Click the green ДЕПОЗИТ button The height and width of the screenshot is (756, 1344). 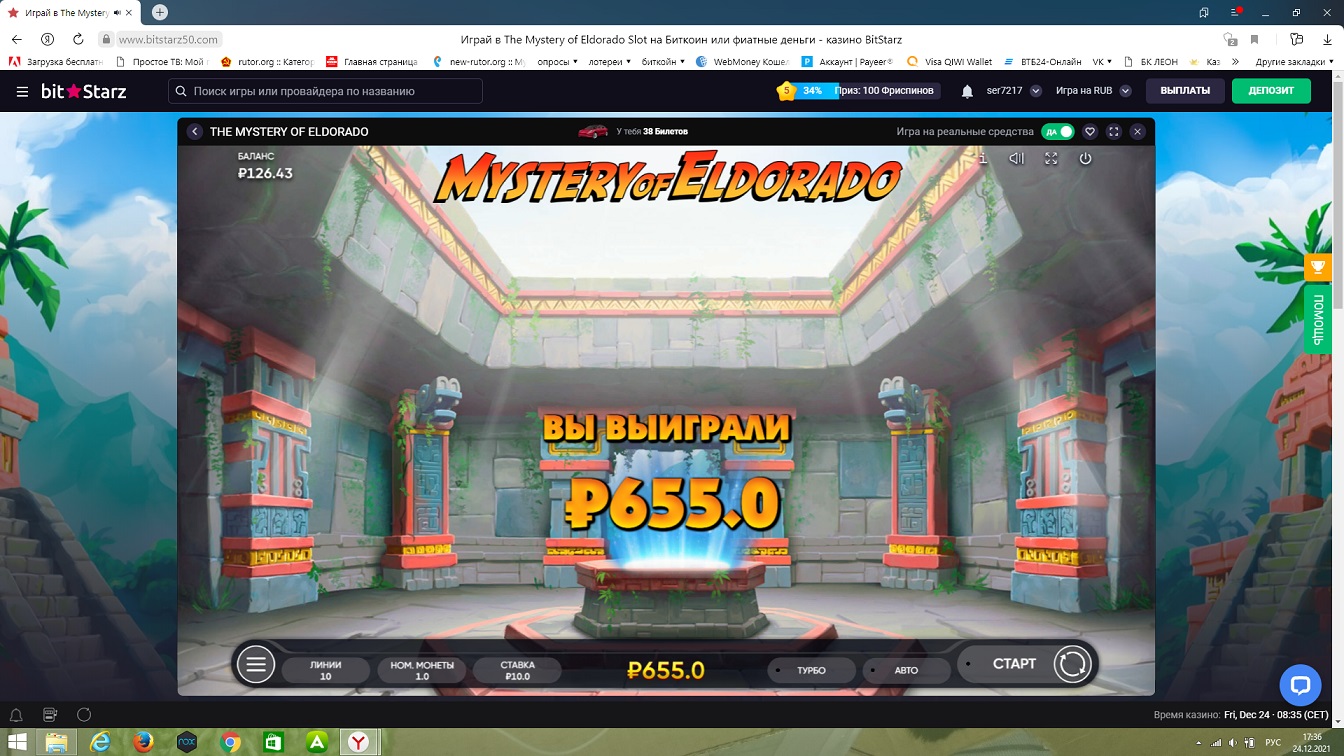(x=1271, y=91)
